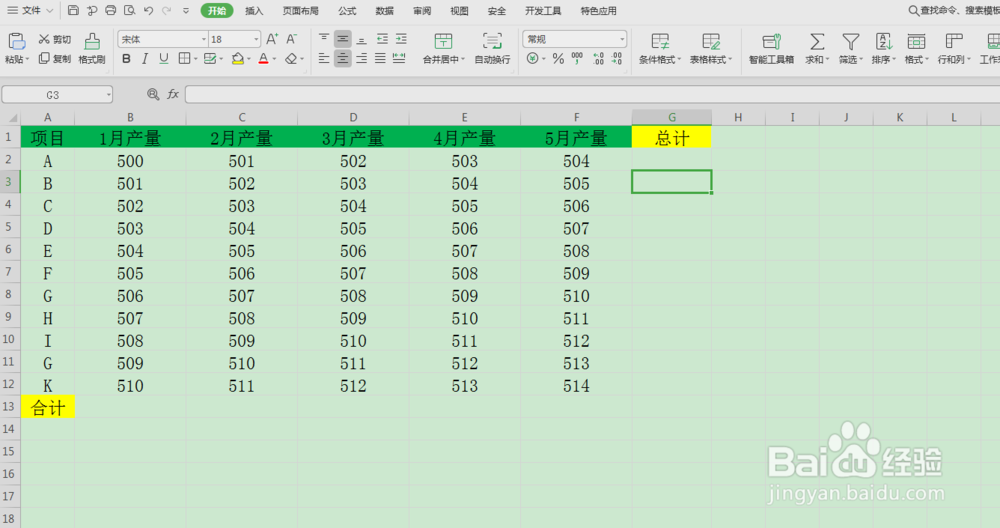Increase decimal places
The image size is (1000, 528).
click(598, 59)
